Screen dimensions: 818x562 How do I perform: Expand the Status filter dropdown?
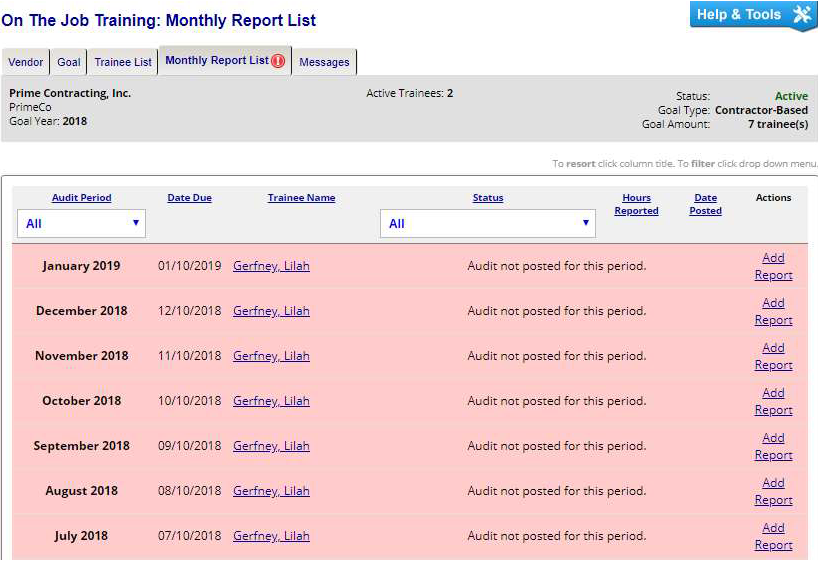click(487, 224)
